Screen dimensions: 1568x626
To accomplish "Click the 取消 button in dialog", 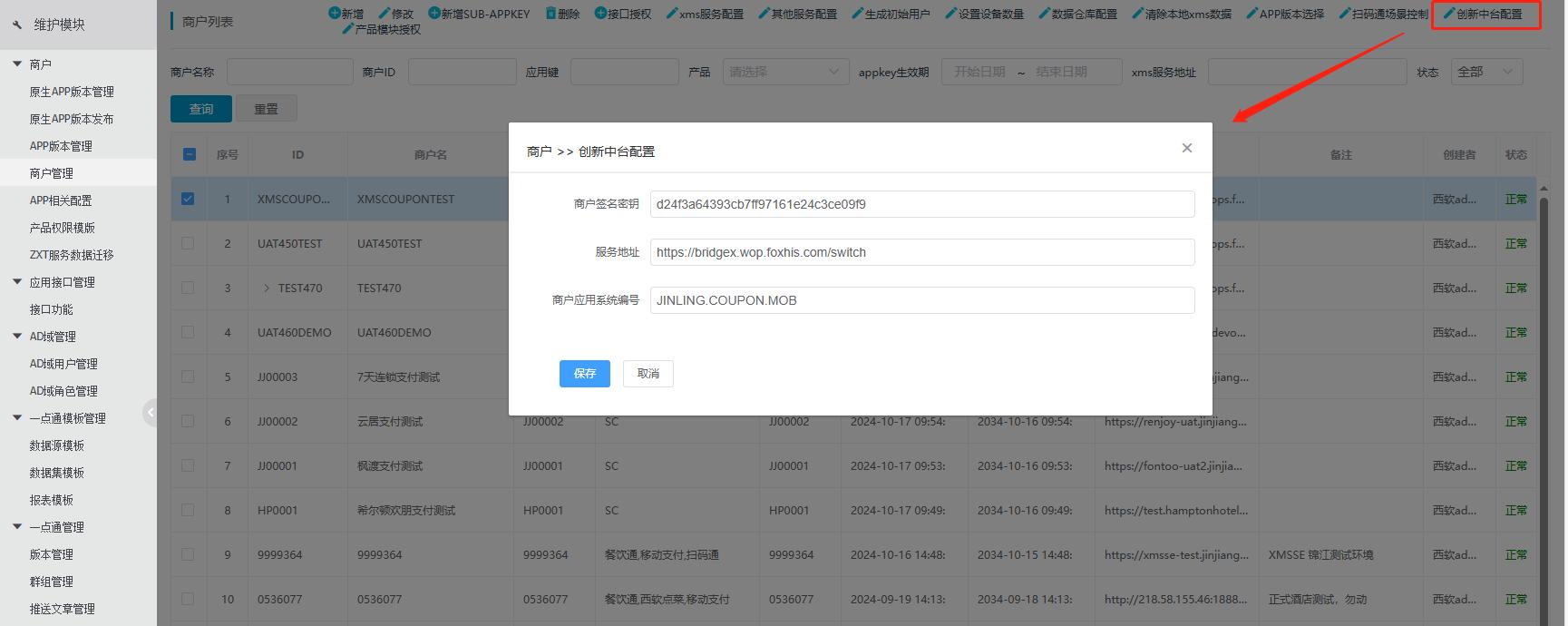I will (x=648, y=374).
